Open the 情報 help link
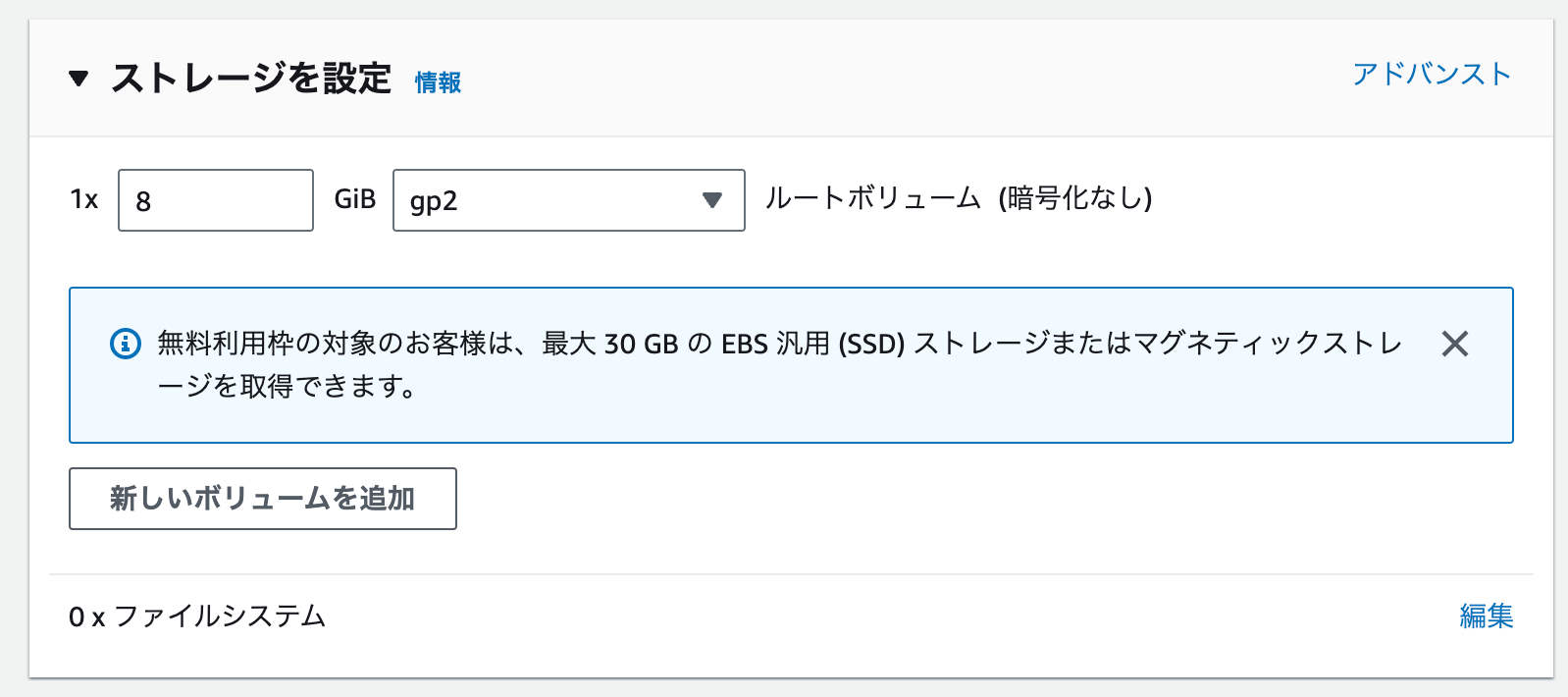The height and width of the screenshot is (697, 1568). [439, 83]
